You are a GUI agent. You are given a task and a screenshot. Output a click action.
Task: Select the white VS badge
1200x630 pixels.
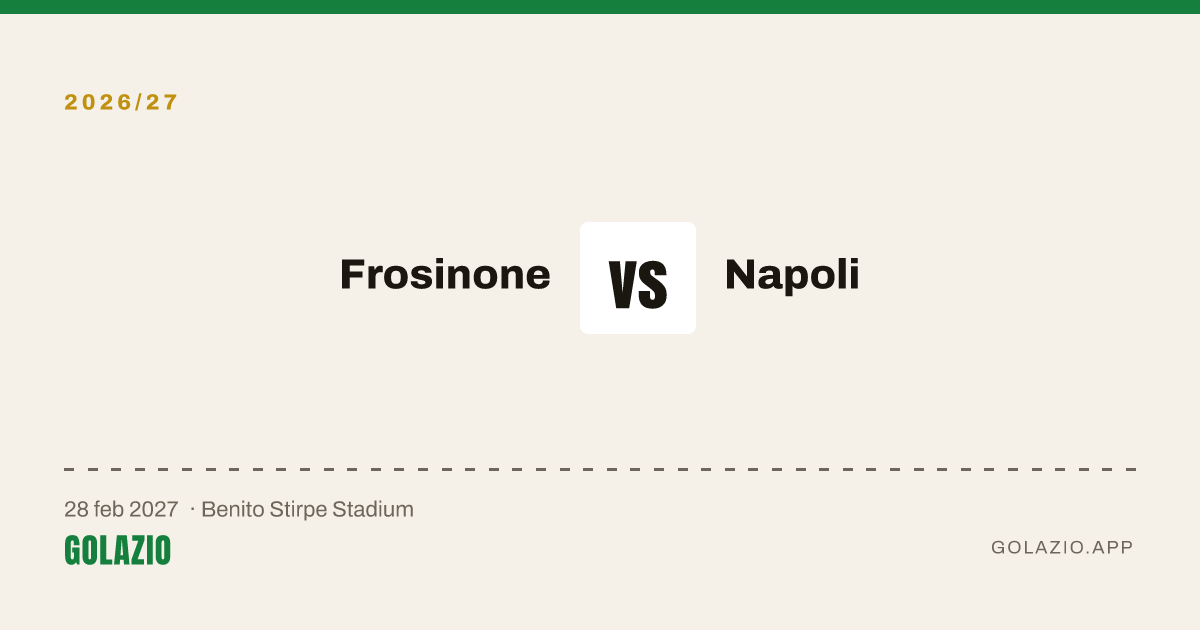pyautogui.click(x=638, y=278)
